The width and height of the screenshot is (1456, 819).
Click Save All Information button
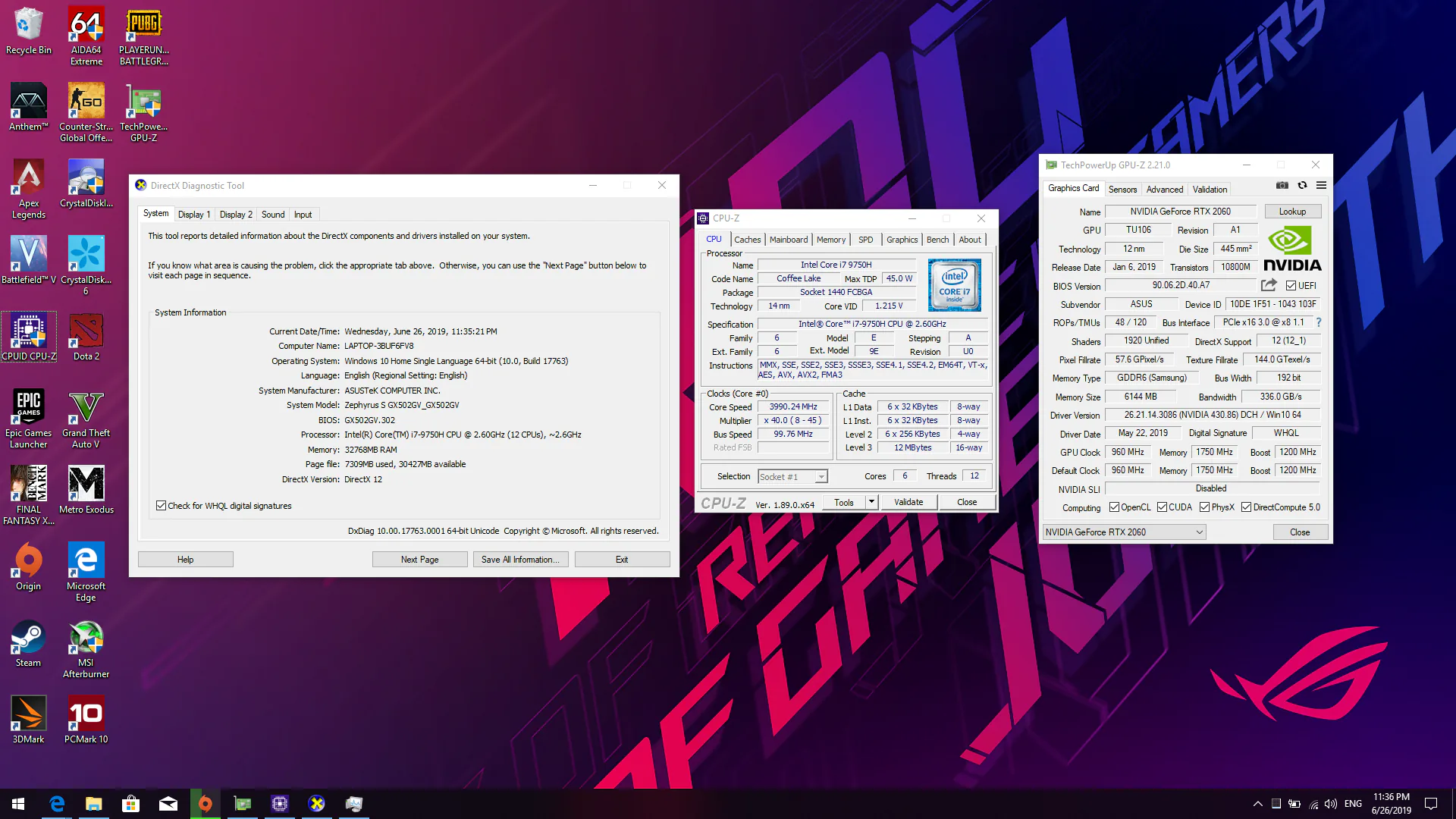pos(520,560)
